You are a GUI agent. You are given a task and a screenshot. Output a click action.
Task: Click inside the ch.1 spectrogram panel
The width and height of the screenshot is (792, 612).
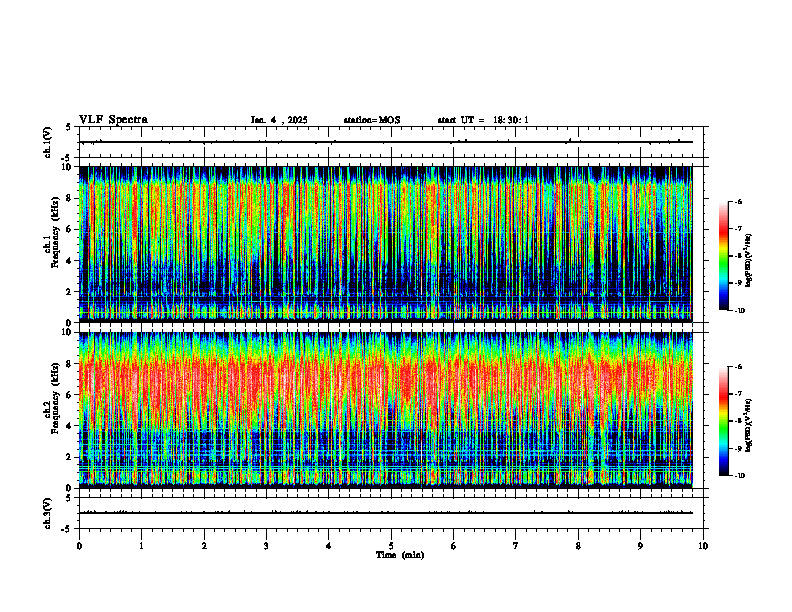tap(386, 244)
